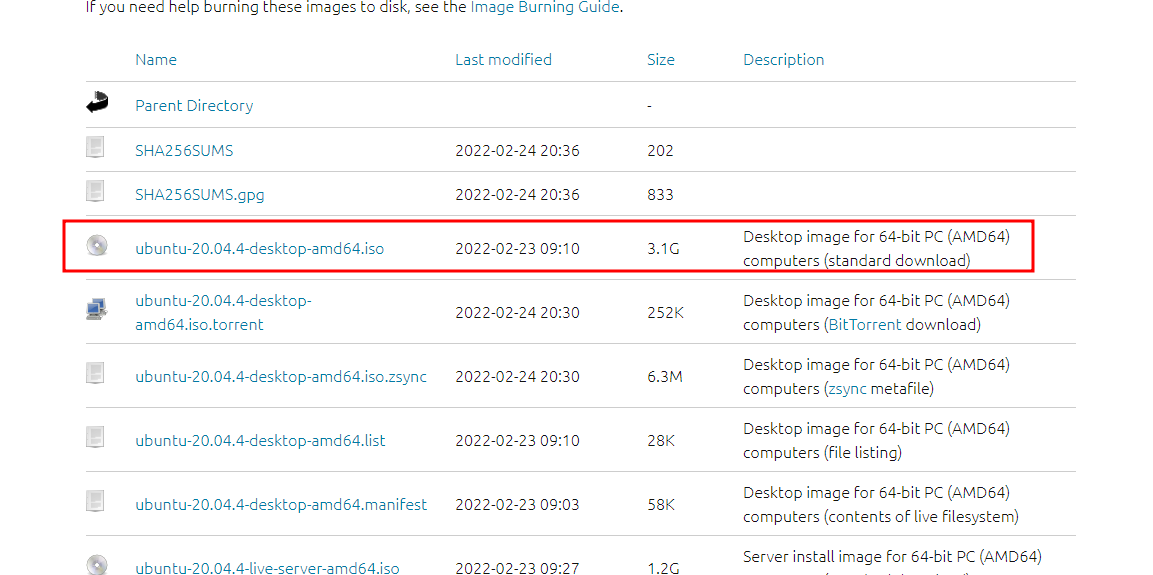Download the ubuntu-20.04.4-desktop-amd64.iso.torrent file
Screen dimensions: 1153x575
(224, 312)
